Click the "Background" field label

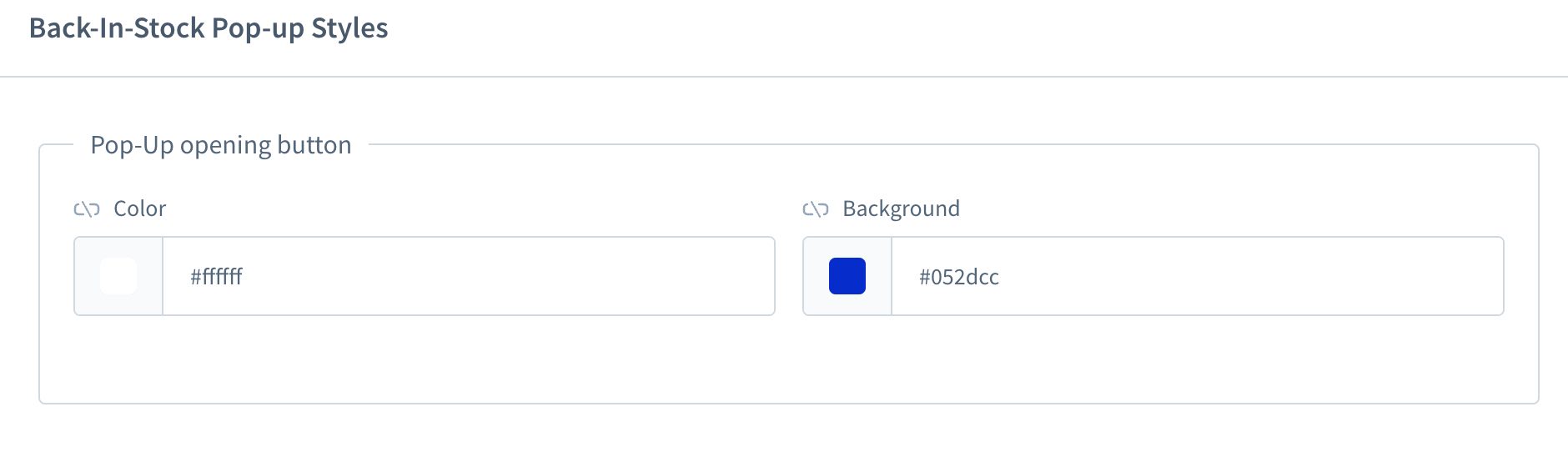click(x=901, y=208)
